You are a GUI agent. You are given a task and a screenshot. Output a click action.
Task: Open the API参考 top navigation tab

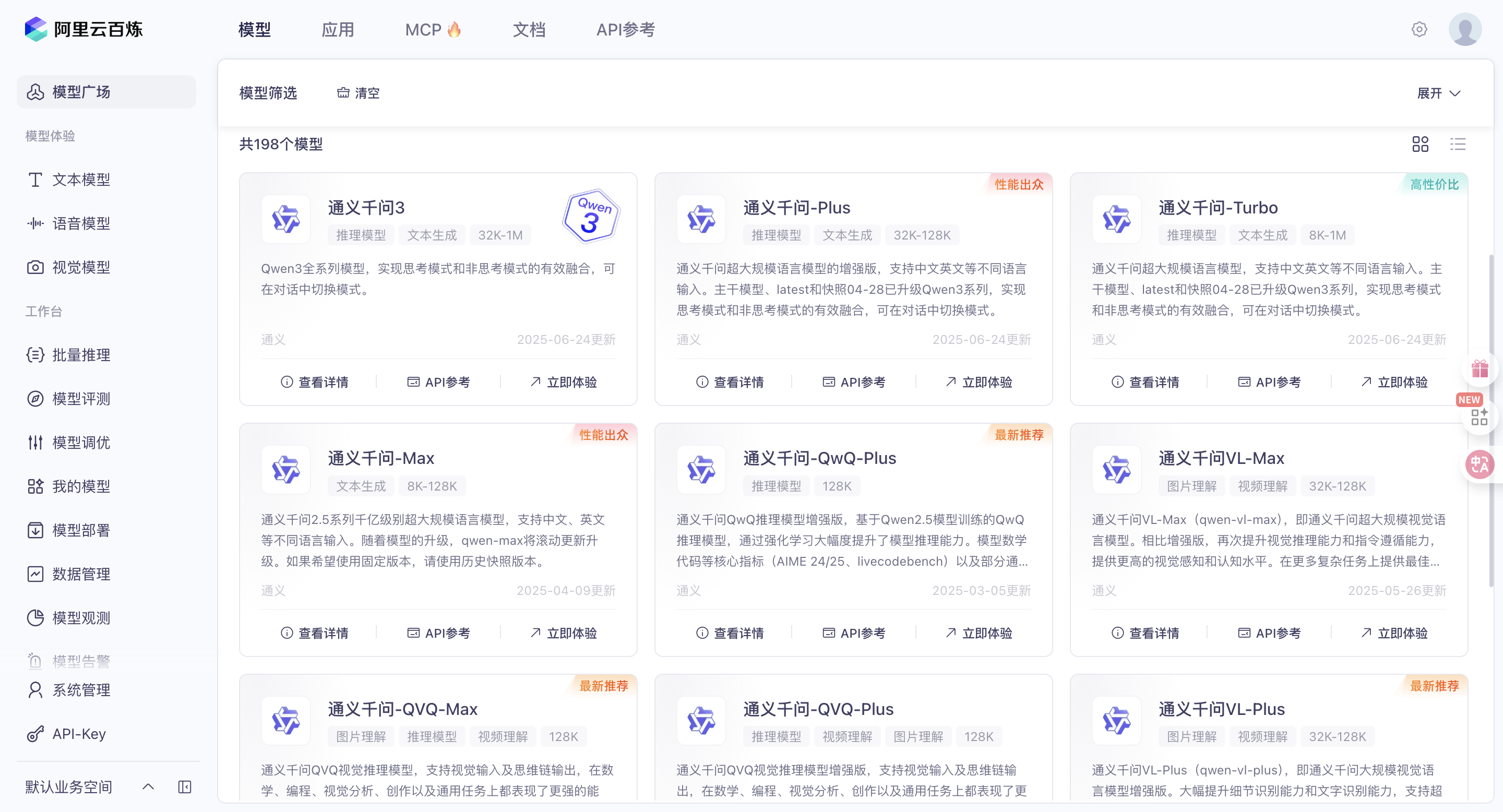pos(626,30)
